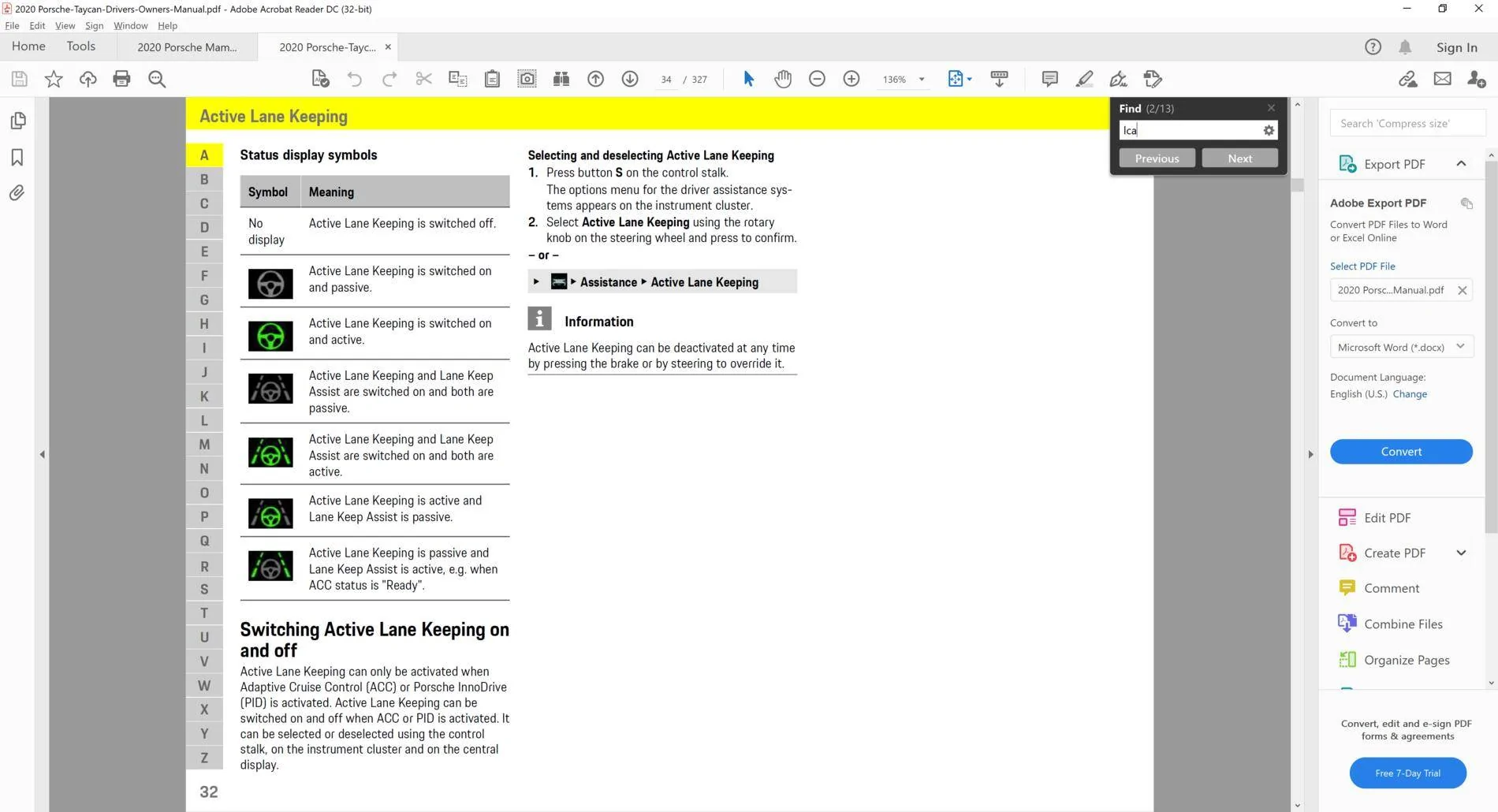This screenshot has width=1498, height=812.
Task: Click the Highlight text pen icon
Action: [1084, 79]
